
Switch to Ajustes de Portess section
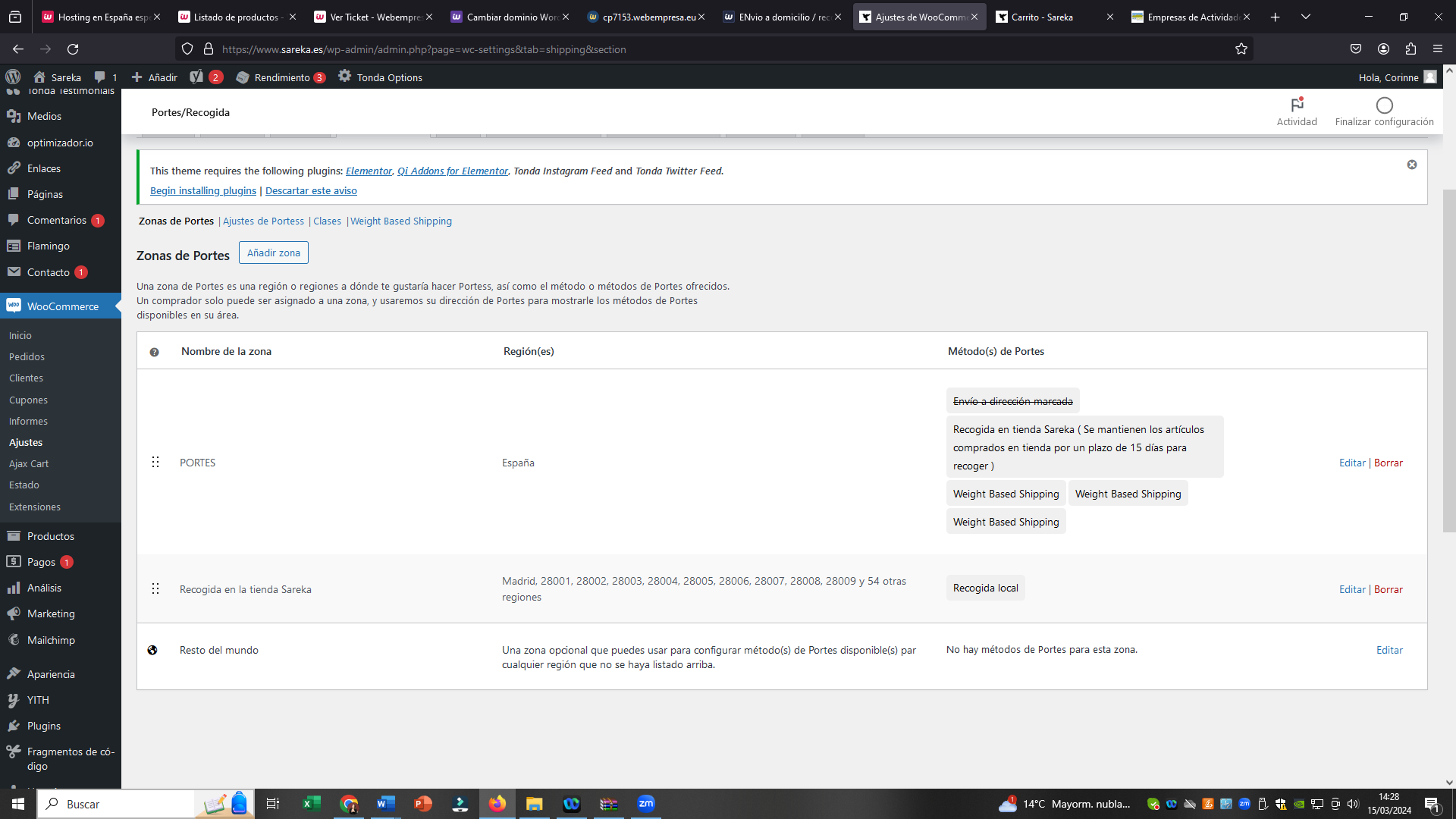(x=263, y=221)
